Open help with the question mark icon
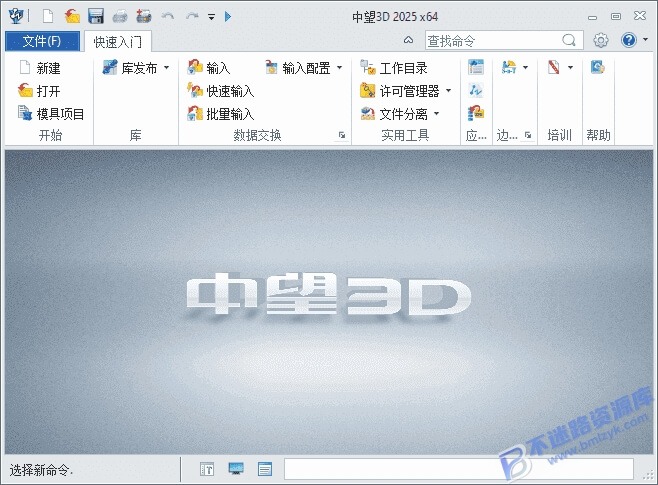The height and width of the screenshot is (485, 658). point(629,40)
